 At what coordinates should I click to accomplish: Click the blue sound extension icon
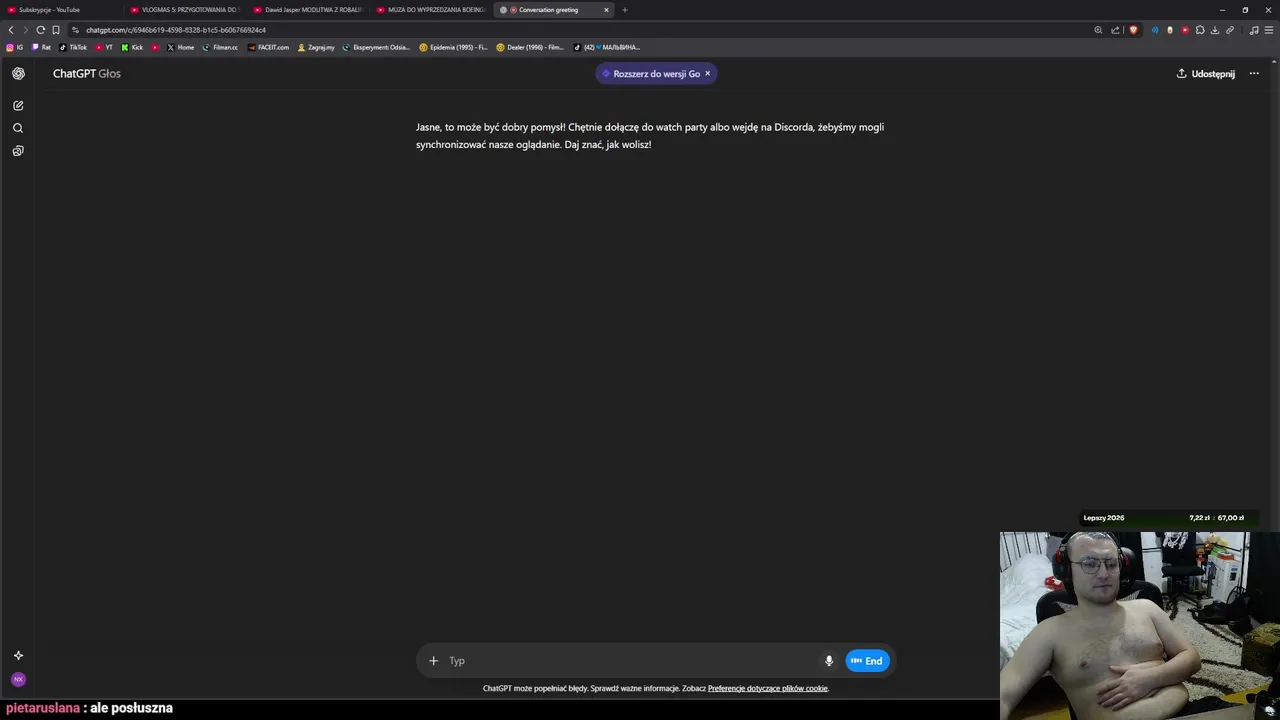[x=1155, y=30]
